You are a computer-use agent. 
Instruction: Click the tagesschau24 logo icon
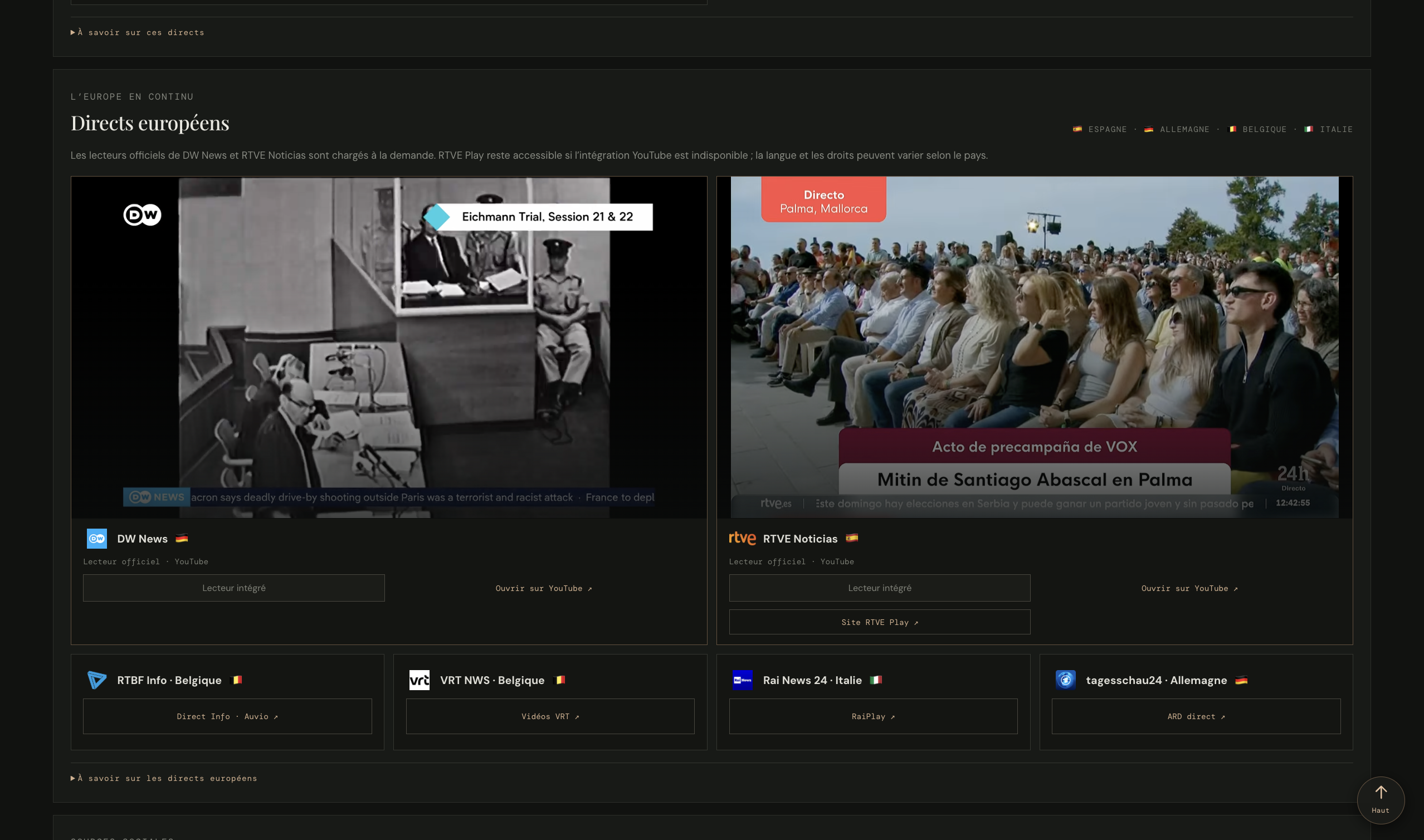tap(1065, 680)
